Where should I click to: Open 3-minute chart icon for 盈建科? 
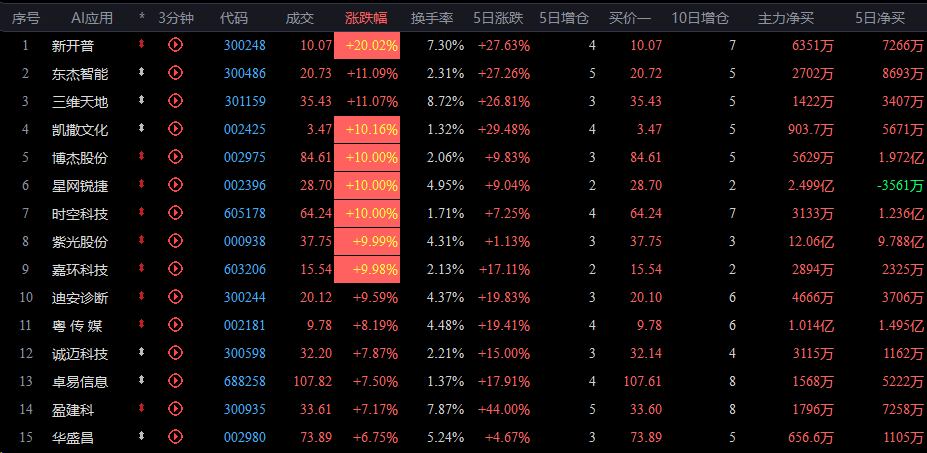coord(175,408)
